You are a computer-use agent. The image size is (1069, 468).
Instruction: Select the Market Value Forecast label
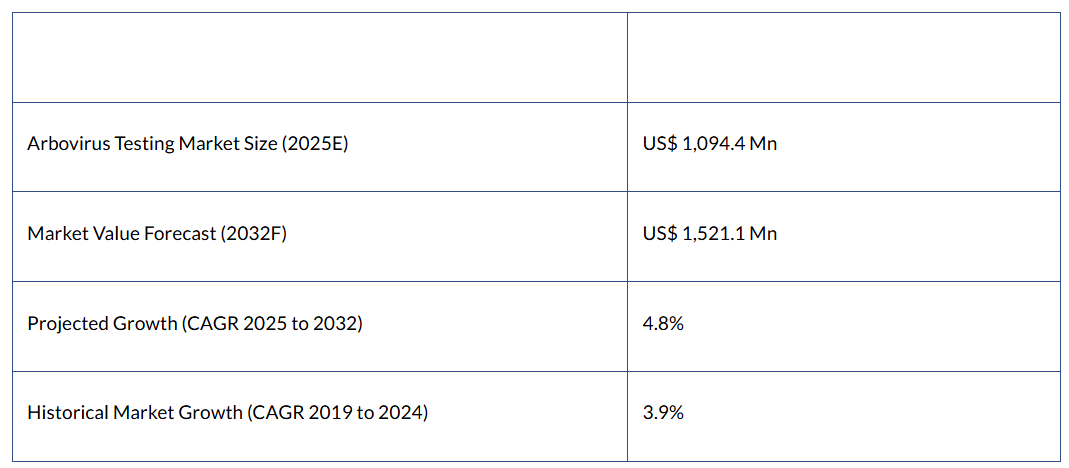point(157,234)
